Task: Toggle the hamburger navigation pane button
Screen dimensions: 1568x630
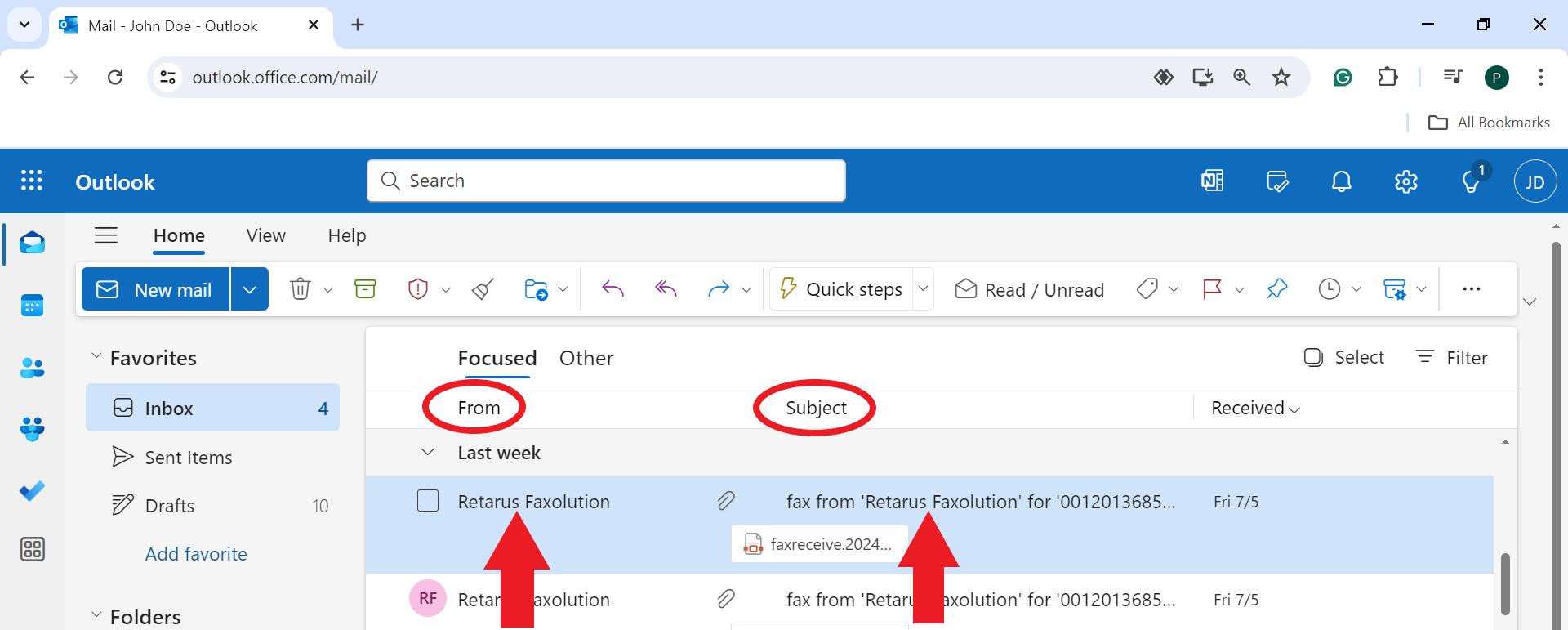Action: coord(106,236)
